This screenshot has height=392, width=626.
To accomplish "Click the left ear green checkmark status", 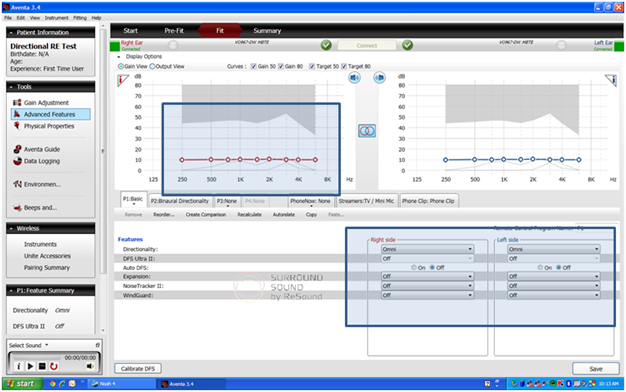I will [x=407, y=45].
